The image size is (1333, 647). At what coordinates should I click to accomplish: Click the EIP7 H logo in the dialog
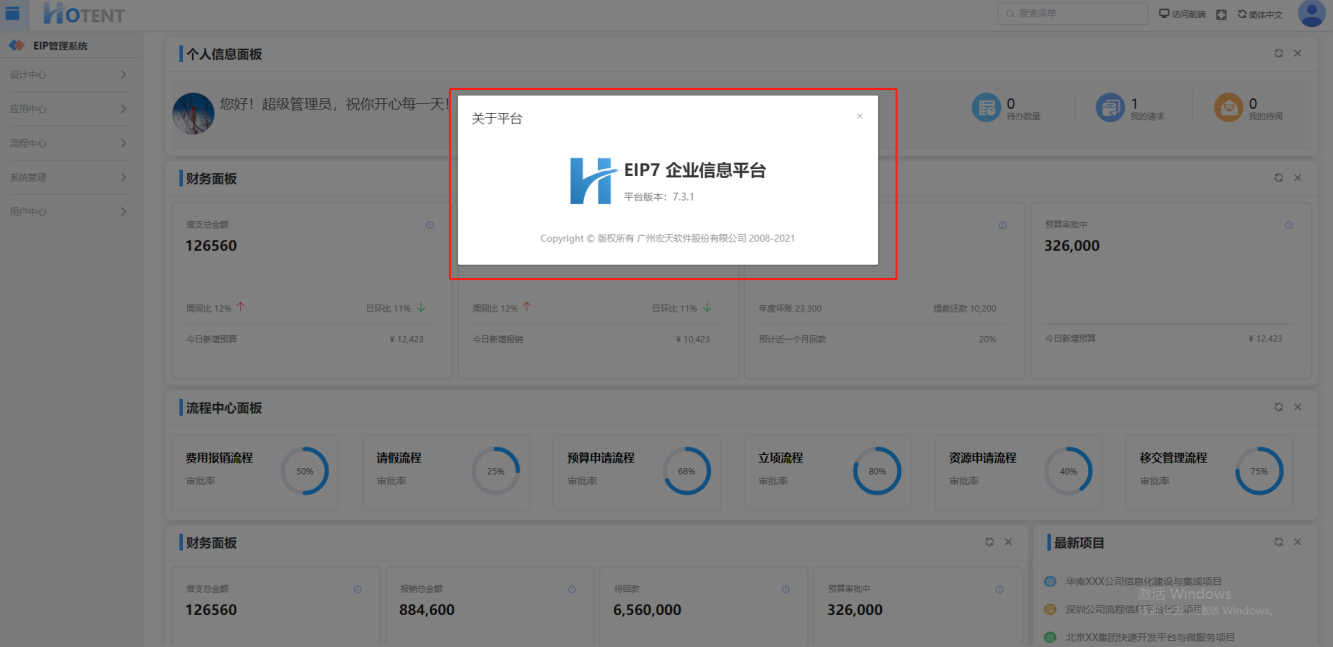pyautogui.click(x=594, y=181)
